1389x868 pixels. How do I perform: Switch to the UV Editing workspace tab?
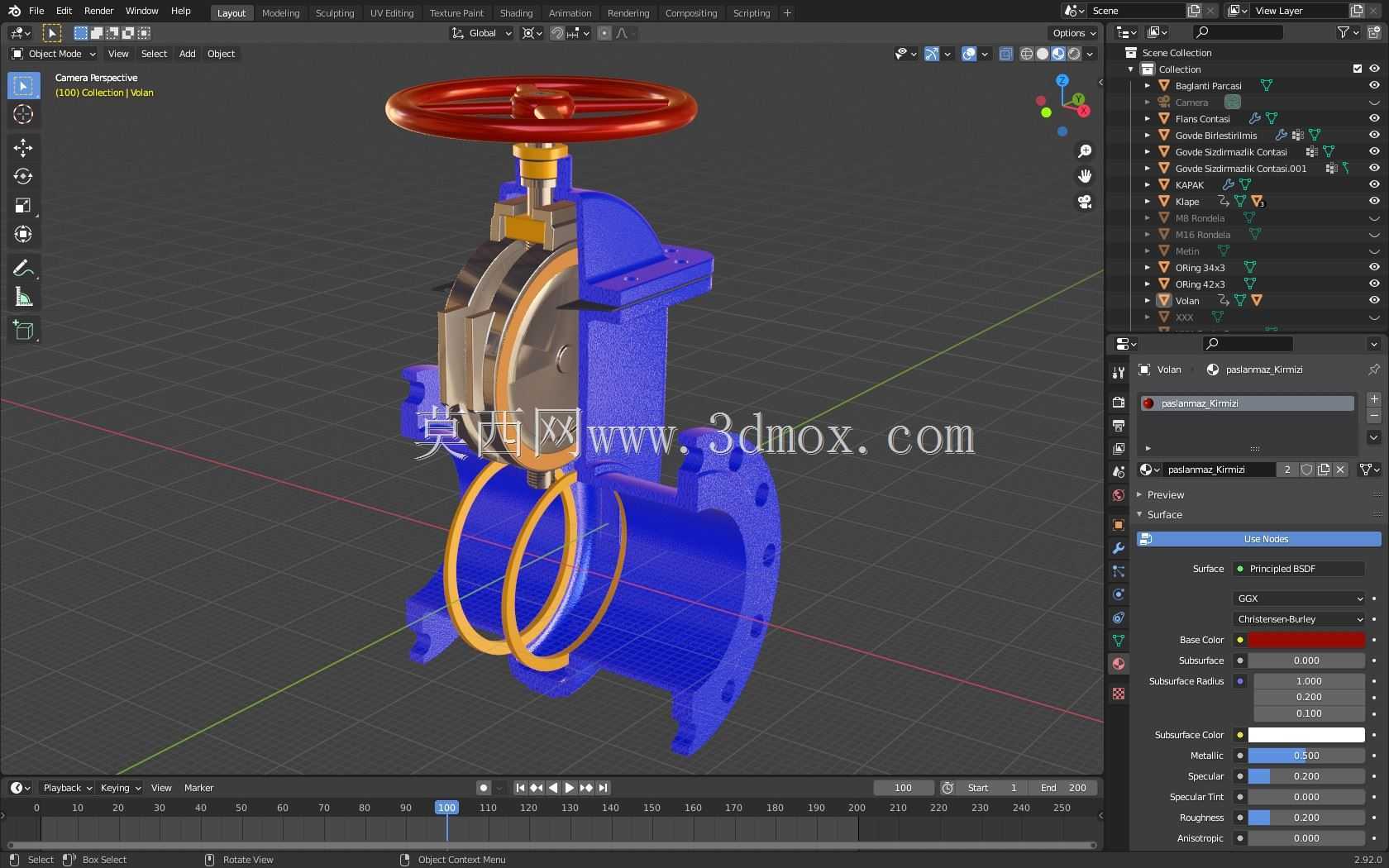click(392, 12)
